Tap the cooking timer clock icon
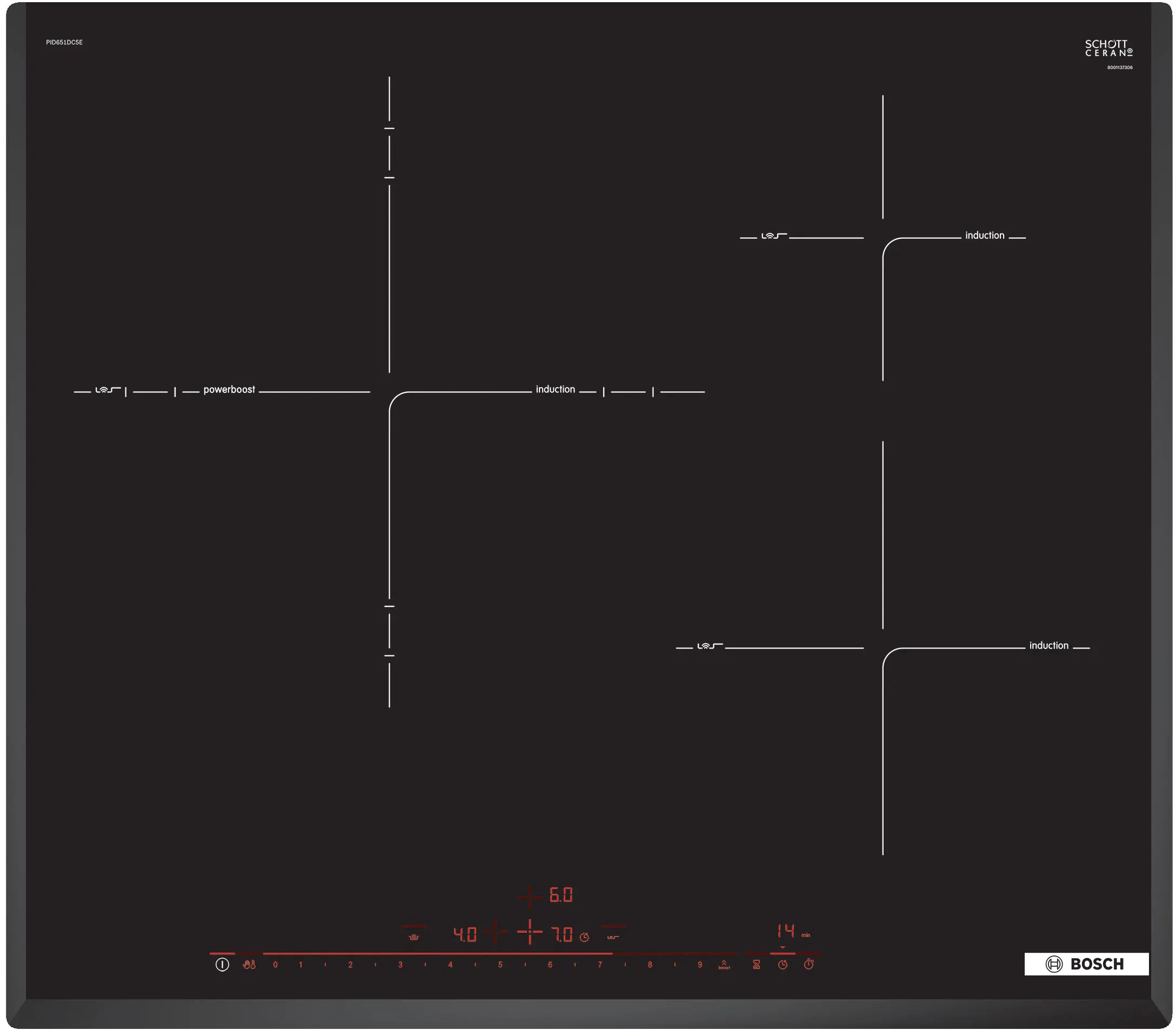This screenshot has height=1030, width=1176. point(782,965)
